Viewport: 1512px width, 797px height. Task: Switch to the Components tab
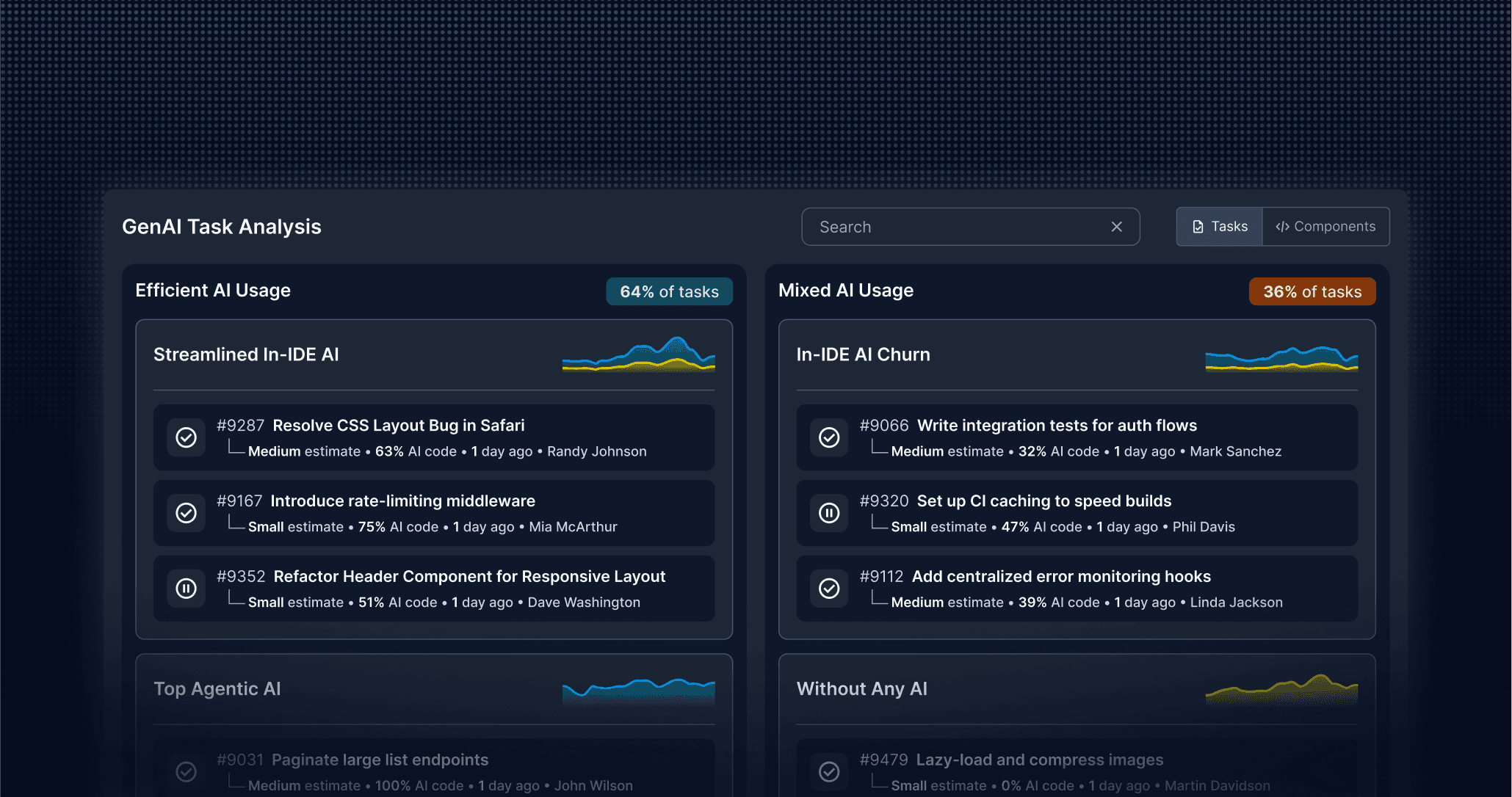coord(1325,227)
